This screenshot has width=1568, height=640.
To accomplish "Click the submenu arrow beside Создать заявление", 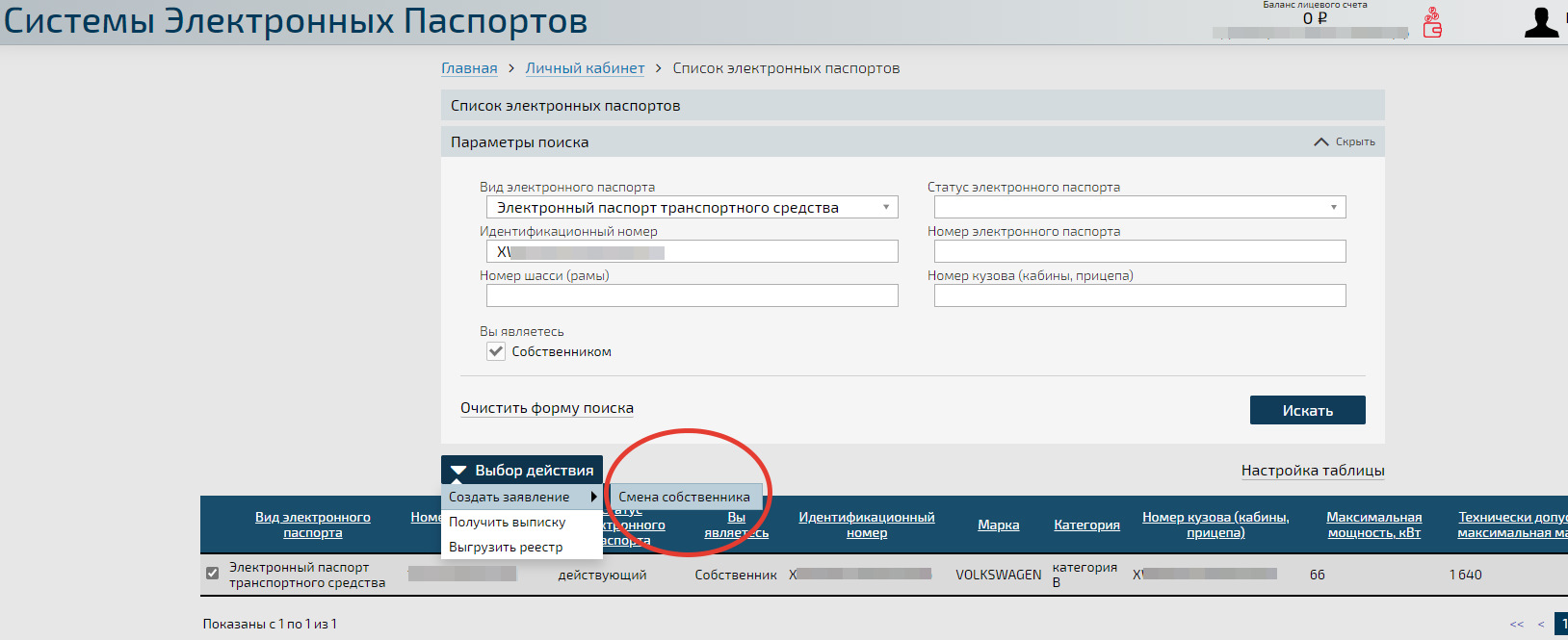I will click(x=594, y=497).
